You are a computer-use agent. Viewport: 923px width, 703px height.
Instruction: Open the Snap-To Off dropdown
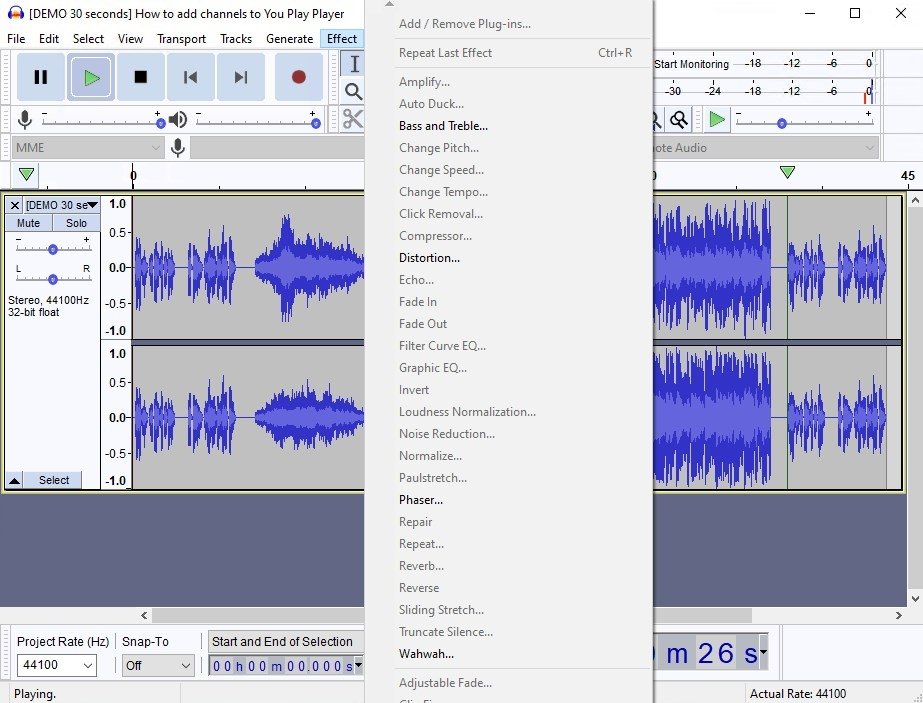[x=158, y=665]
